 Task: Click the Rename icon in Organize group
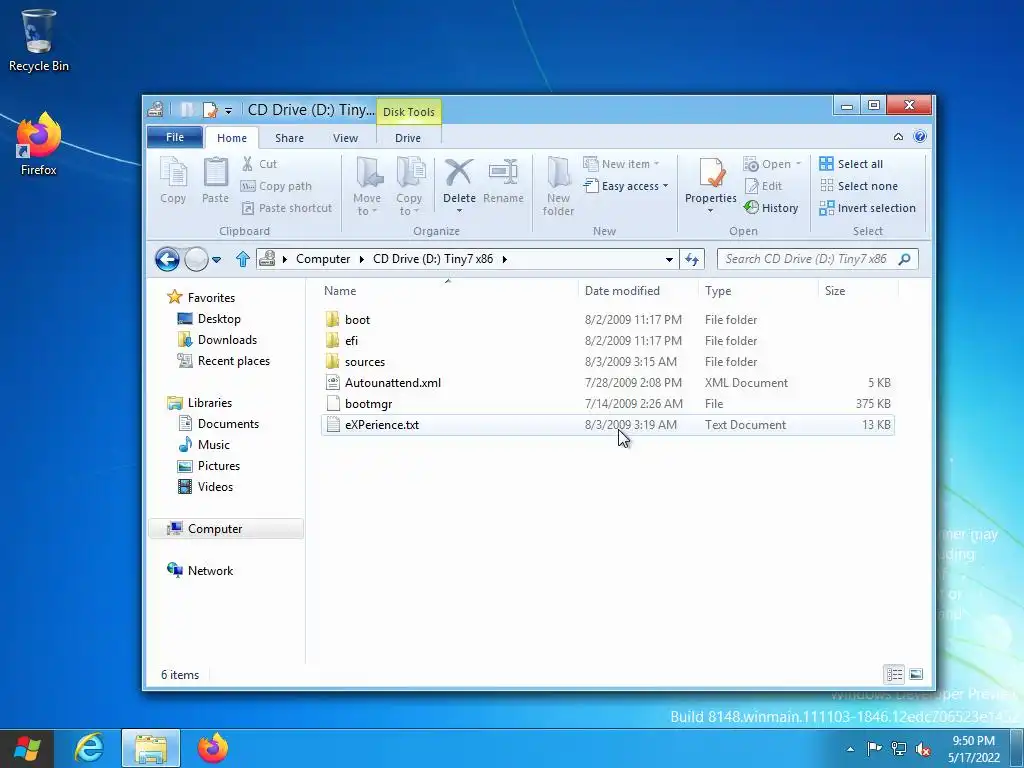click(503, 172)
